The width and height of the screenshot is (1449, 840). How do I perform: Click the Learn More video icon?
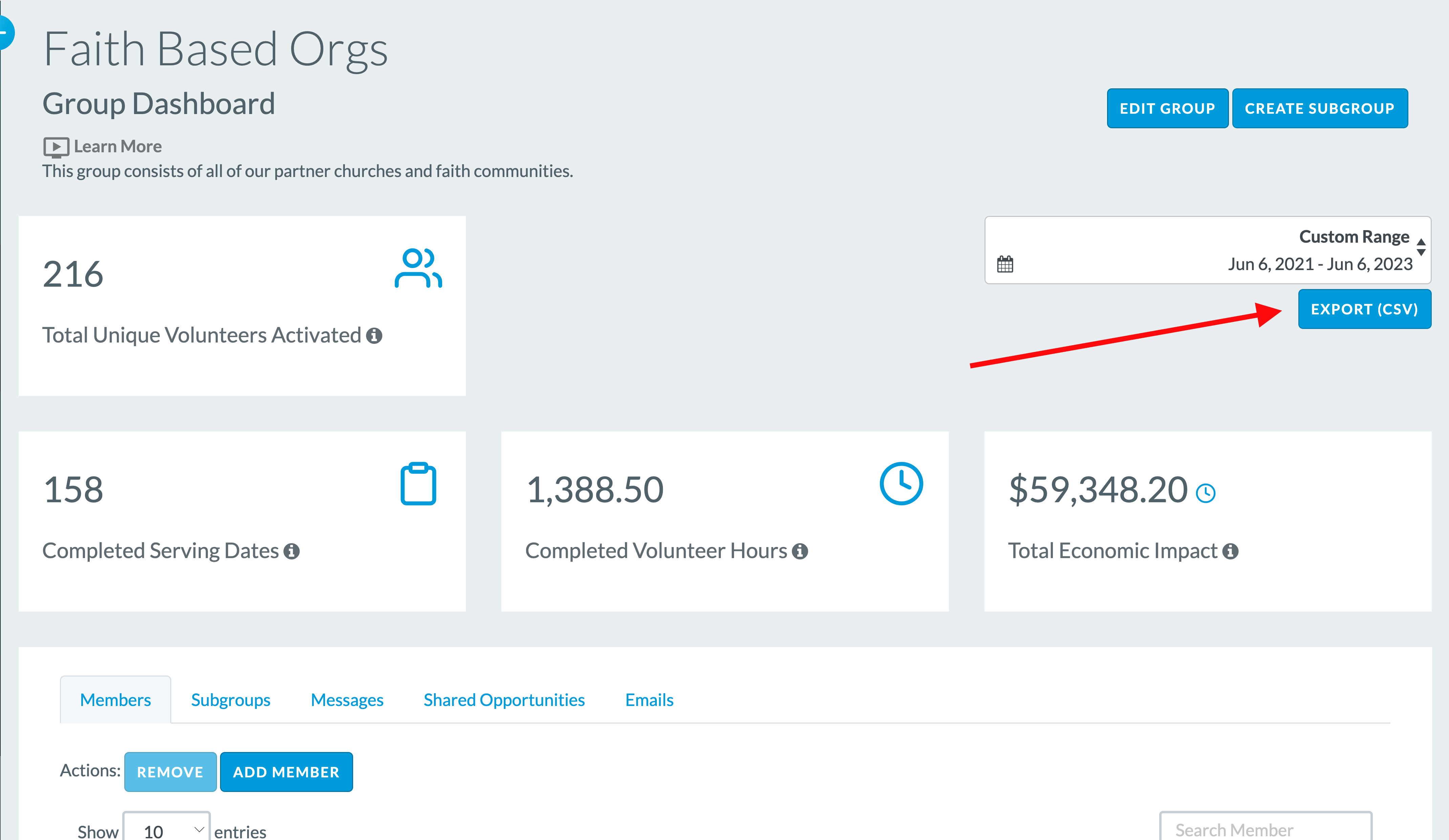click(56, 147)
